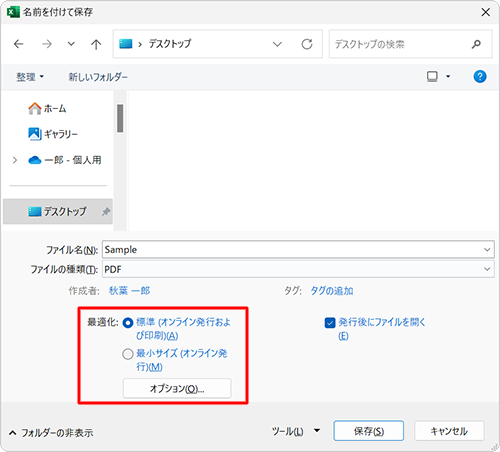Expand the file name dropdown arrow

(487, 249)
